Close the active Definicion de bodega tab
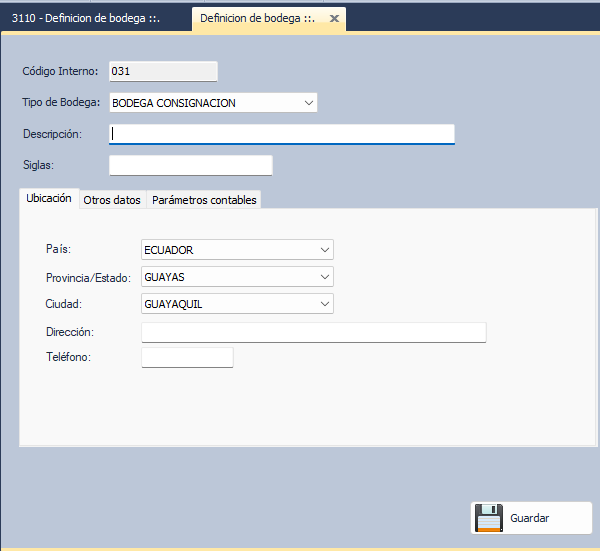Viewport: 600px width, 551px height. 334,19
